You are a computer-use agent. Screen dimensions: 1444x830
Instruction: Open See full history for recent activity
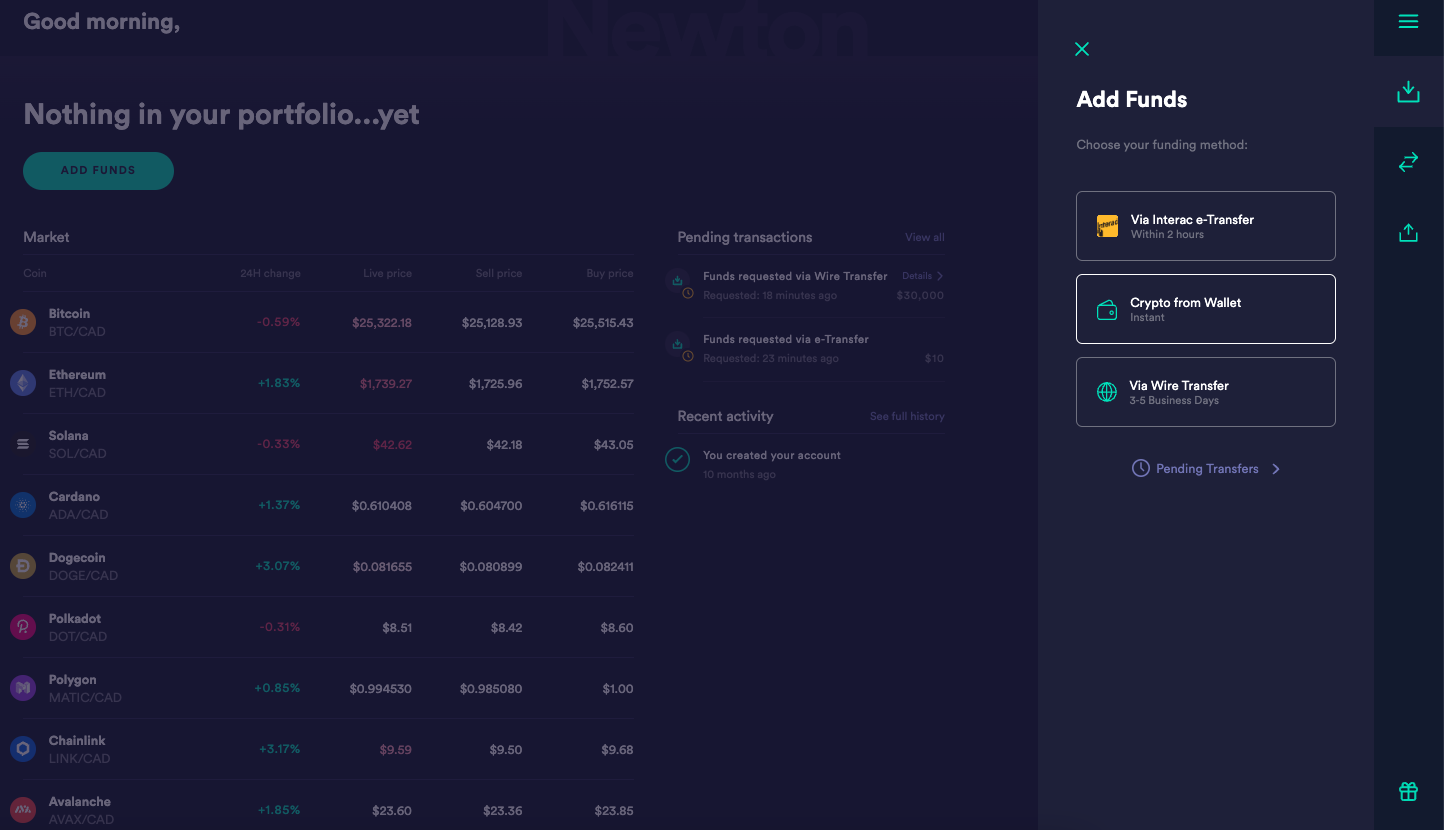[x=906, y=416]
